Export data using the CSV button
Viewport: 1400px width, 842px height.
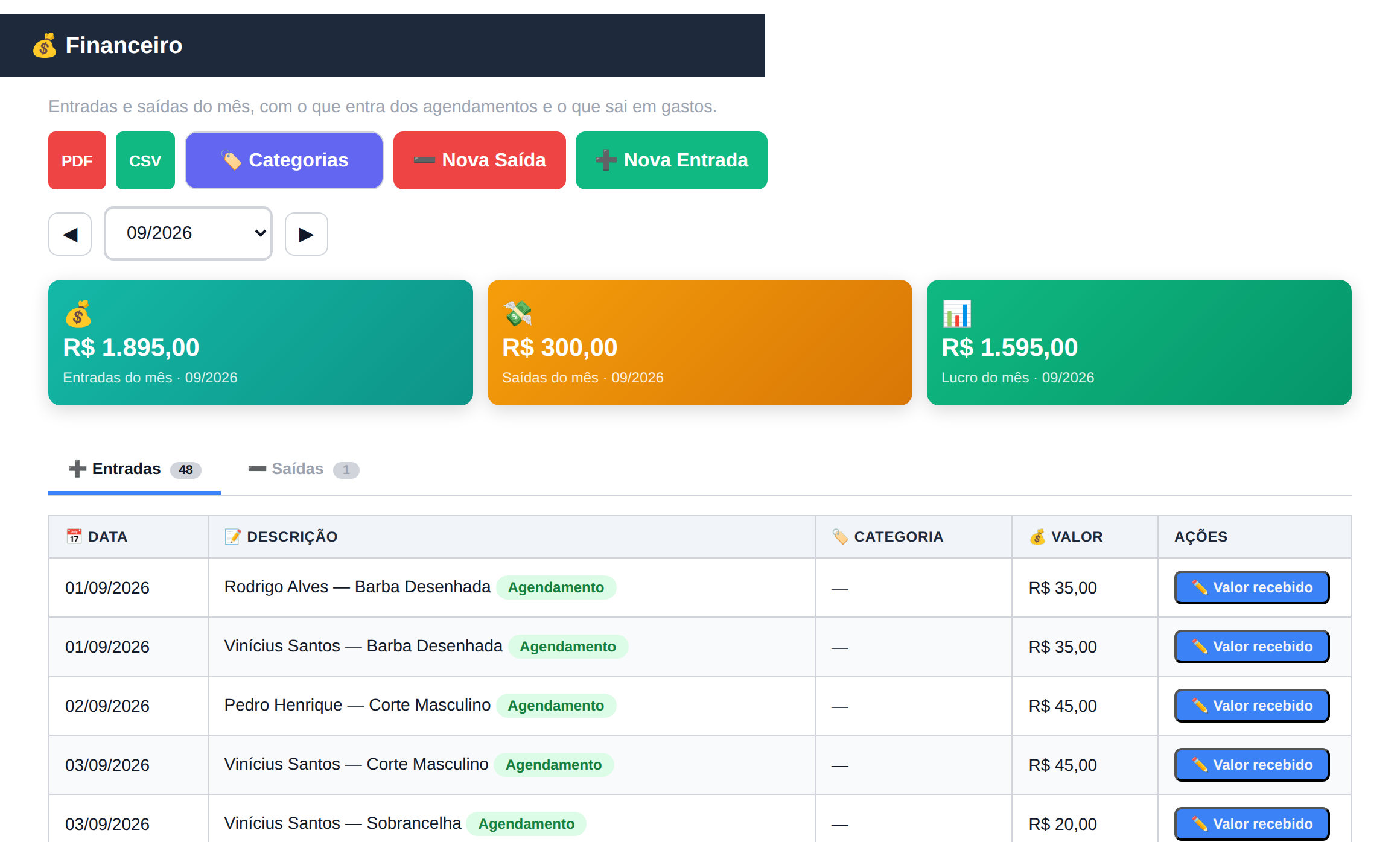(145, 160)
